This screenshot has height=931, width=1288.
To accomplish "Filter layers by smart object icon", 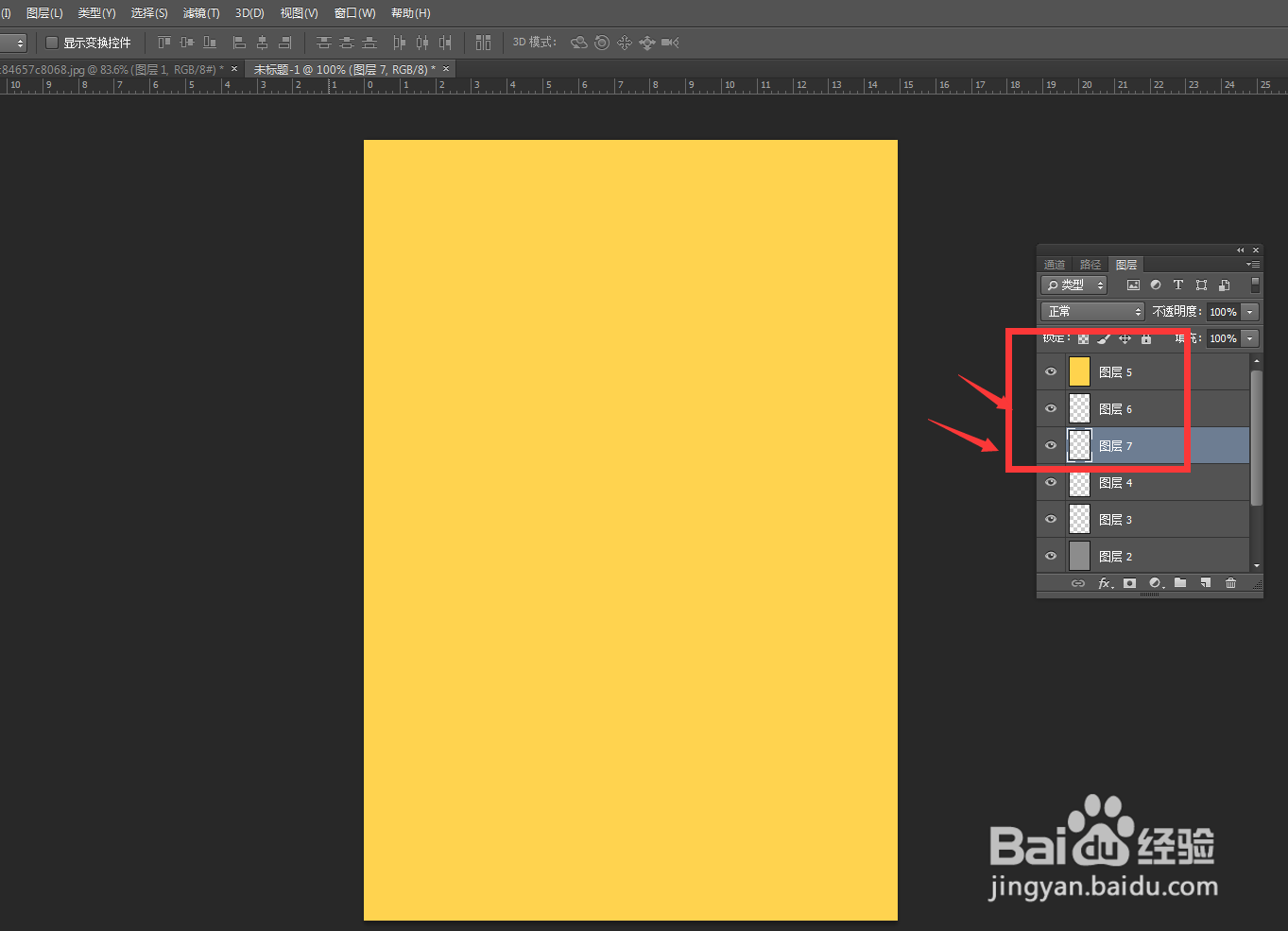I will [x=1224, y=284].
